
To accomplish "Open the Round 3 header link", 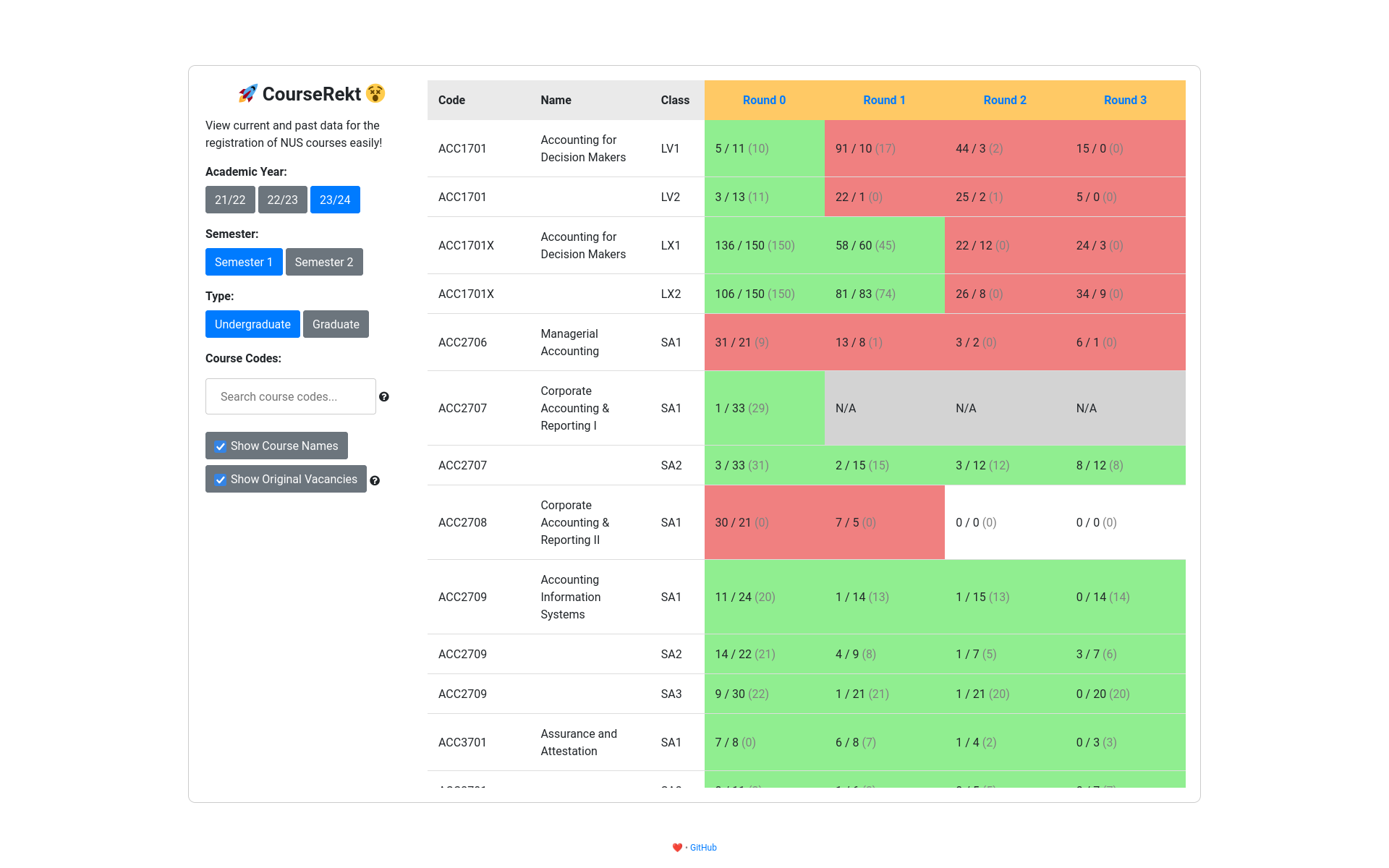I will pyautogui.click(x=1125, y=100).
